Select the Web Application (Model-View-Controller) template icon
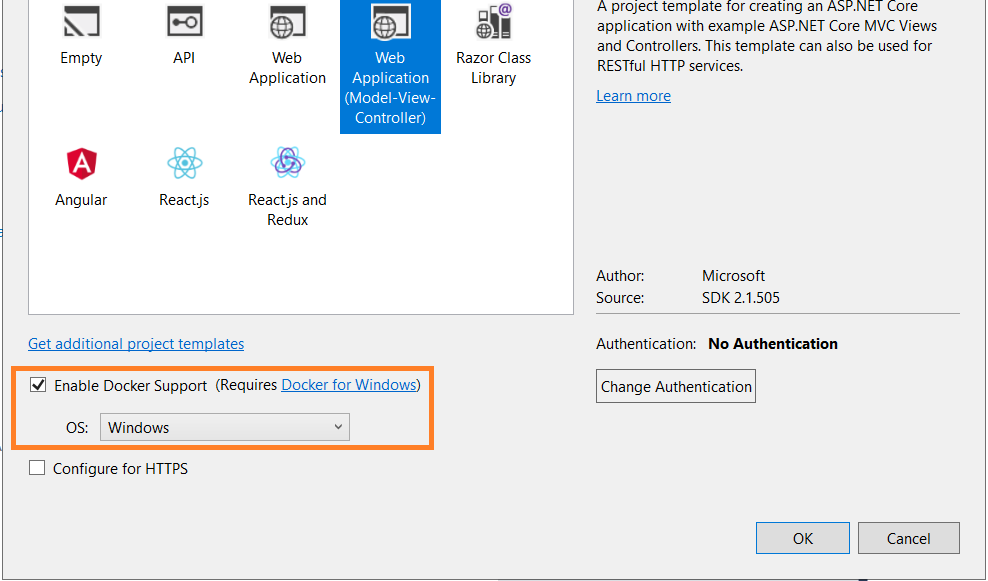Viewport: 988px width, 581px height. pos(390,21)
